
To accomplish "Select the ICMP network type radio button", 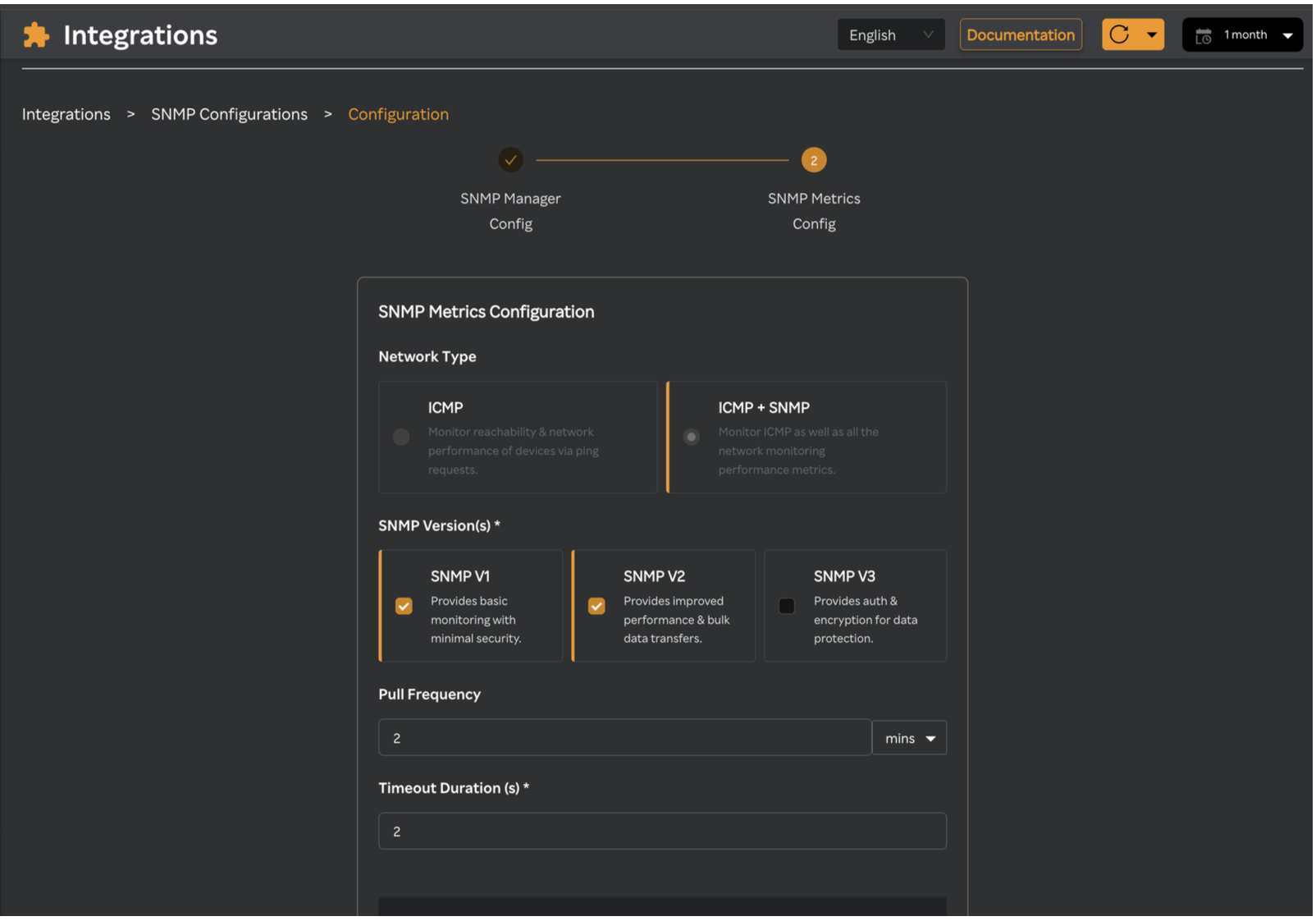I will pyautogui.click(x=401, y=437).
